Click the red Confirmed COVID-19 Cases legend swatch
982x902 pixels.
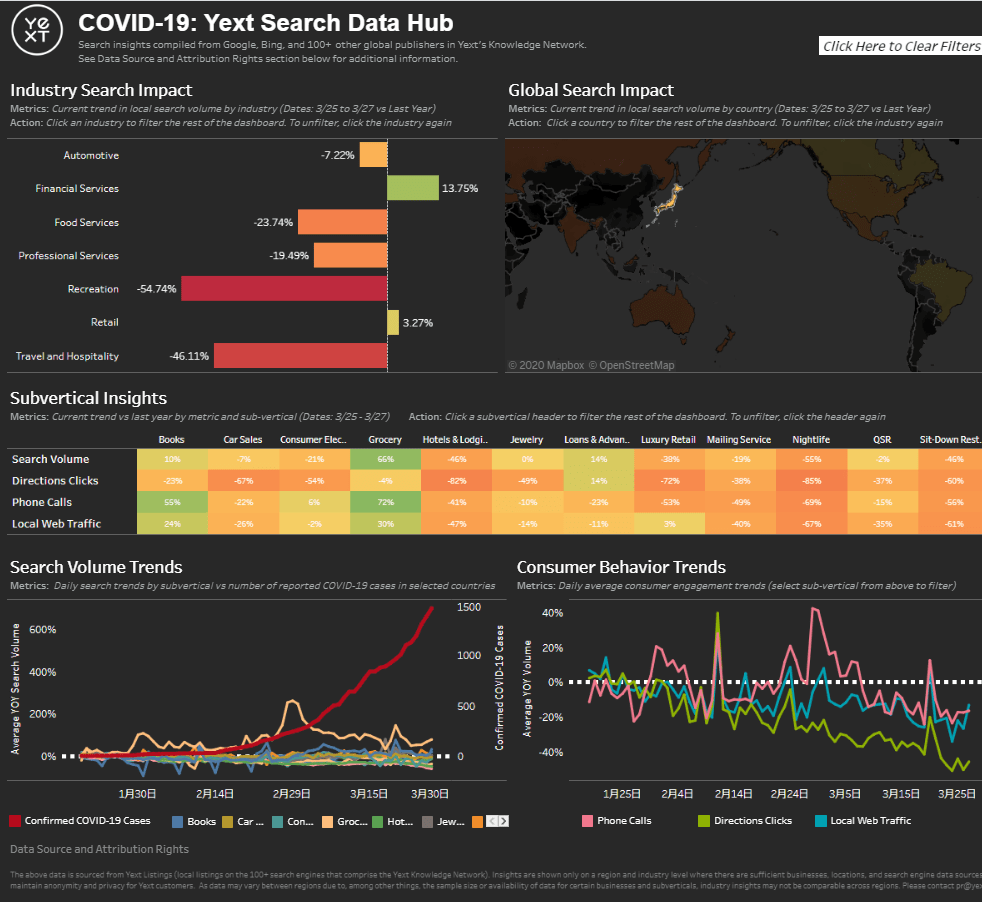15,821
